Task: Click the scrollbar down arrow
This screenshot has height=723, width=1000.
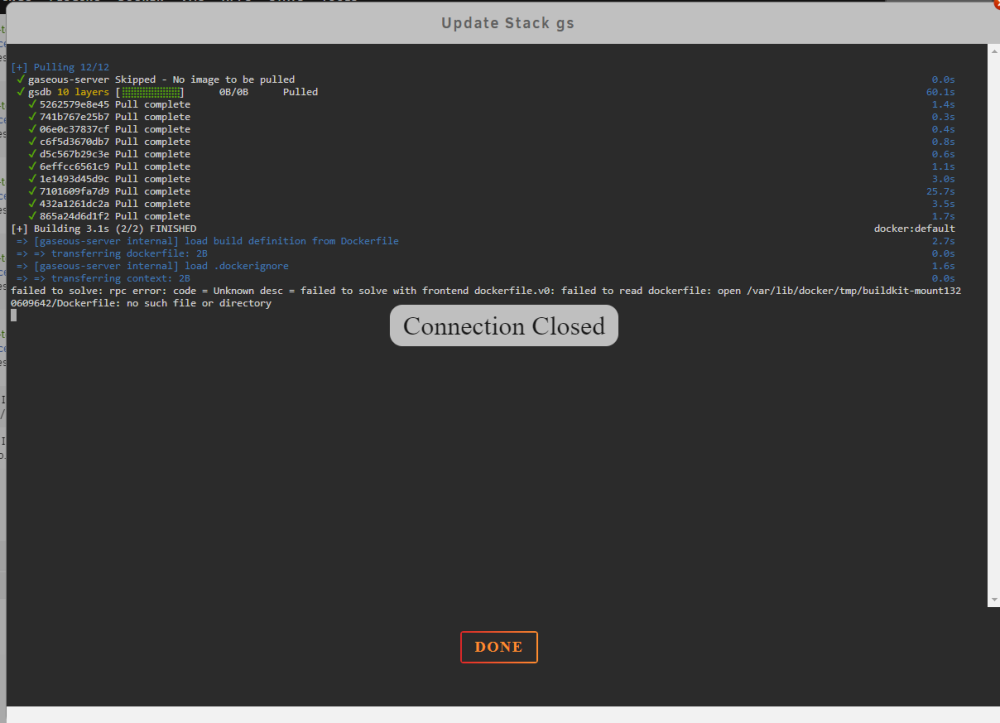Action: click(x=994, y=600)
